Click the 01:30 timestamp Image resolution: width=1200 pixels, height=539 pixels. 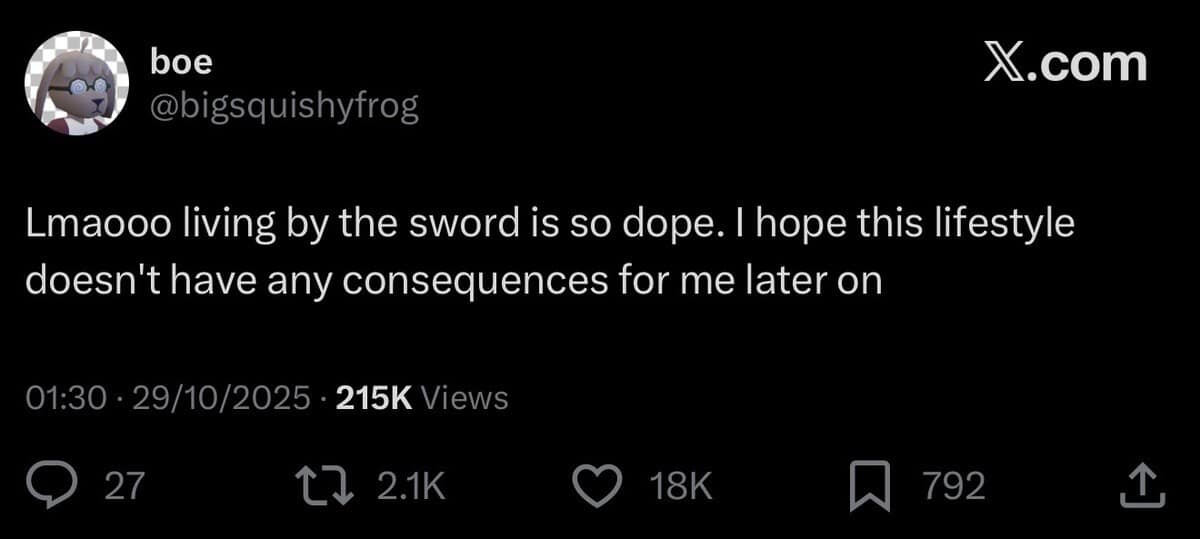65,398
